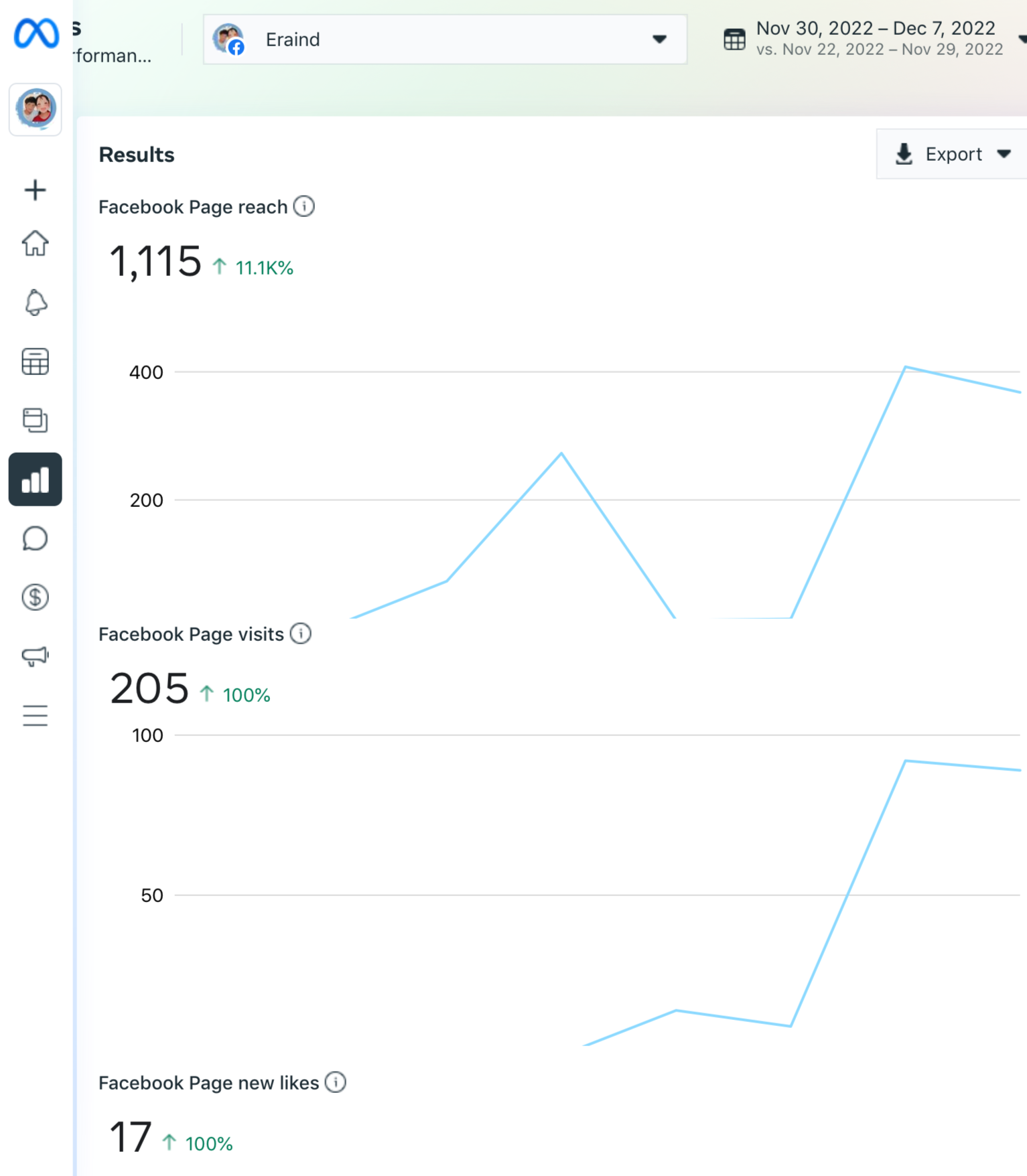The width and height of the screenshot is (1027, 1176).
Task: Open the Planner calendar grid icon
Action: click(x=36, y=362)
